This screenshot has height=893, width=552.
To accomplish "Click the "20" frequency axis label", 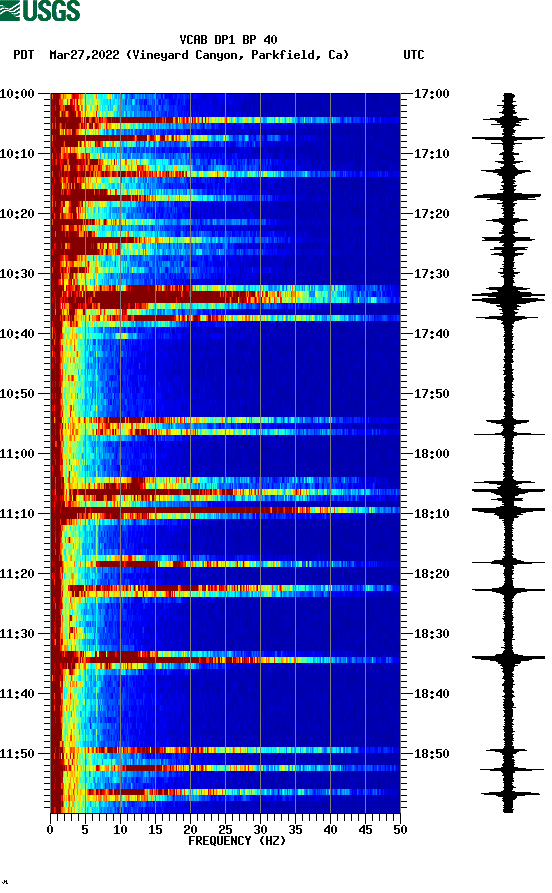I will click(x=190, y=830).
